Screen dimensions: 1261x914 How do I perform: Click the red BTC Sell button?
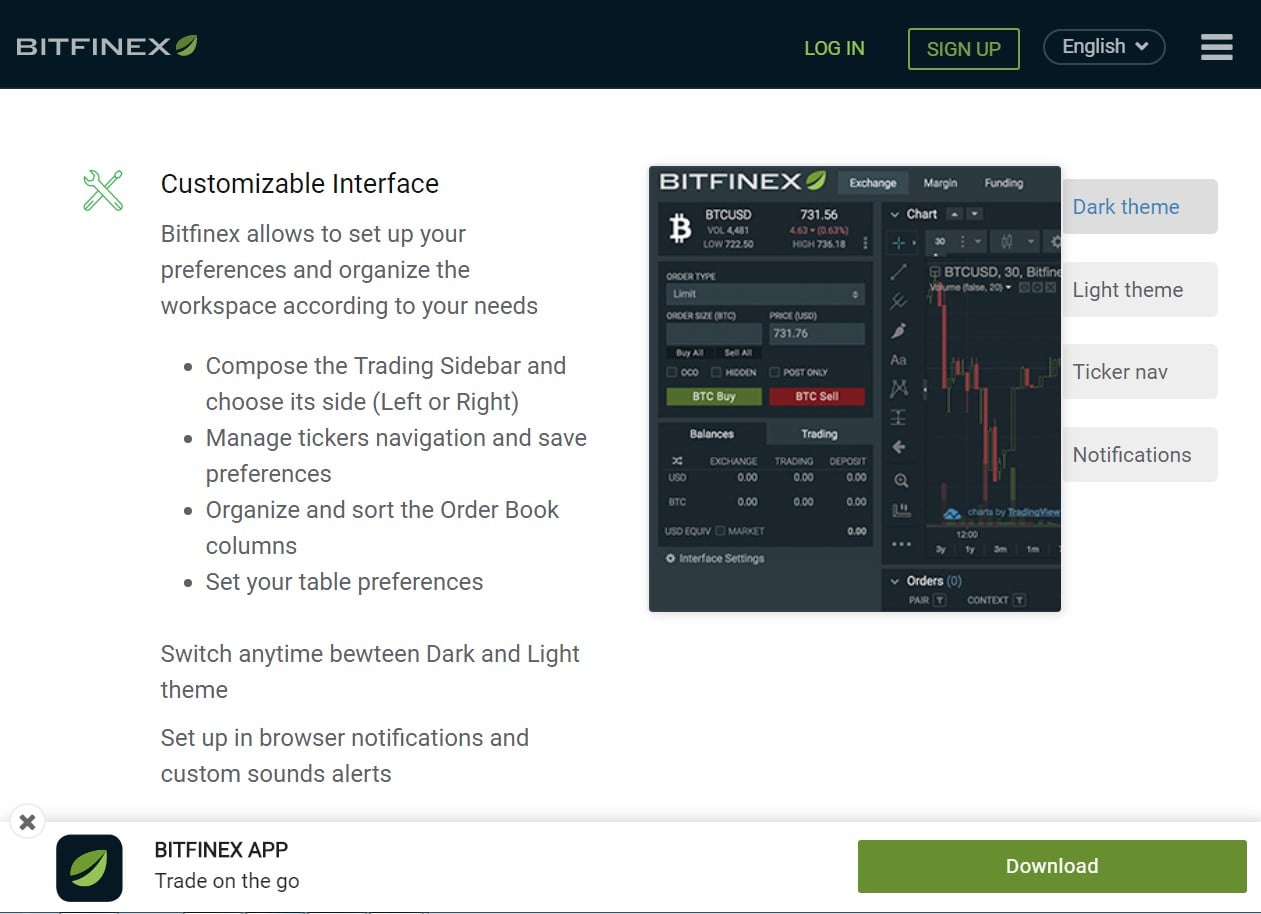tap(817, 397)
